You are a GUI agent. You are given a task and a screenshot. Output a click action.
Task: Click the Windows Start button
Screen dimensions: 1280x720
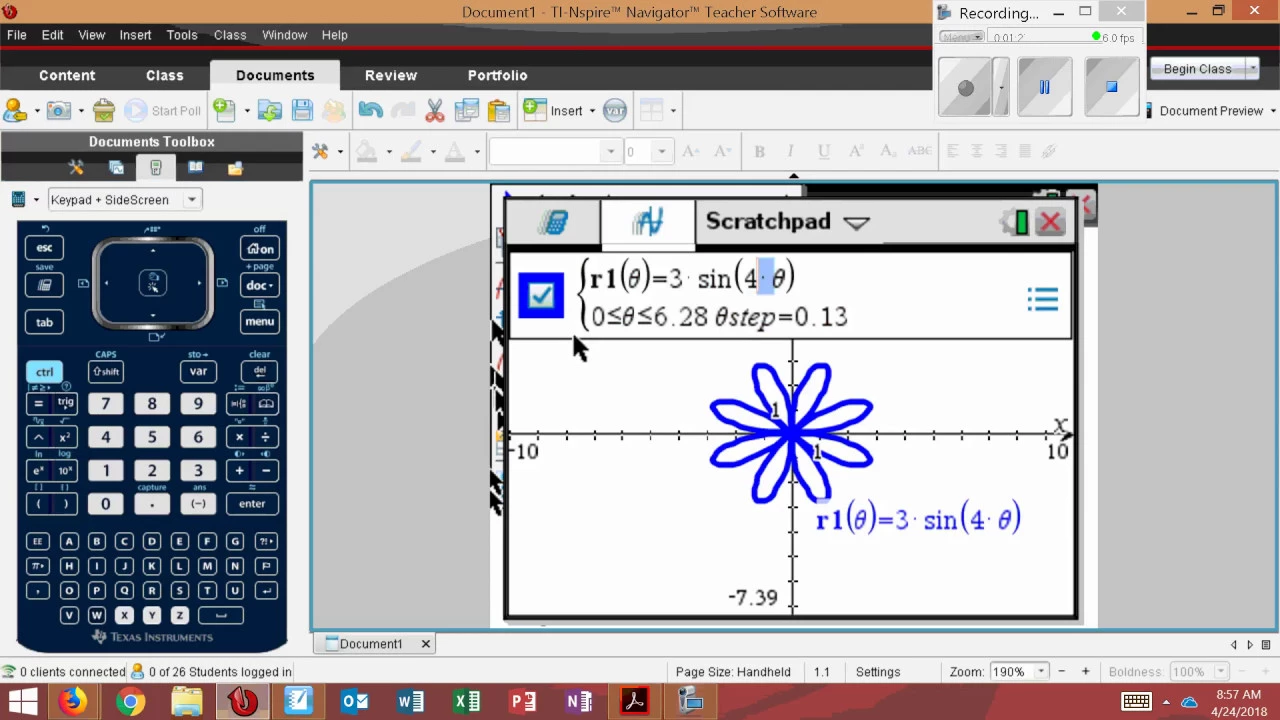click(x=23, y=702)
